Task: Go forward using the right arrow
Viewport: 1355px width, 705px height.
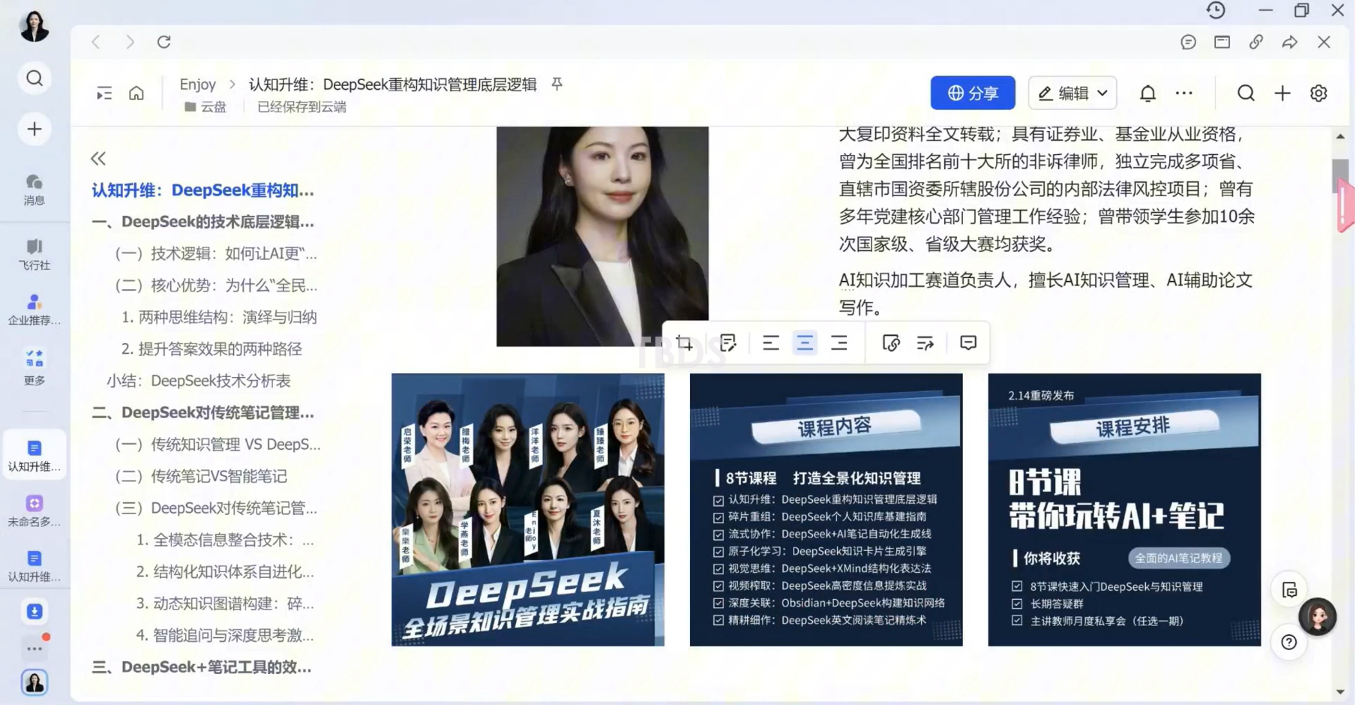Action: (x=130, y=42)
